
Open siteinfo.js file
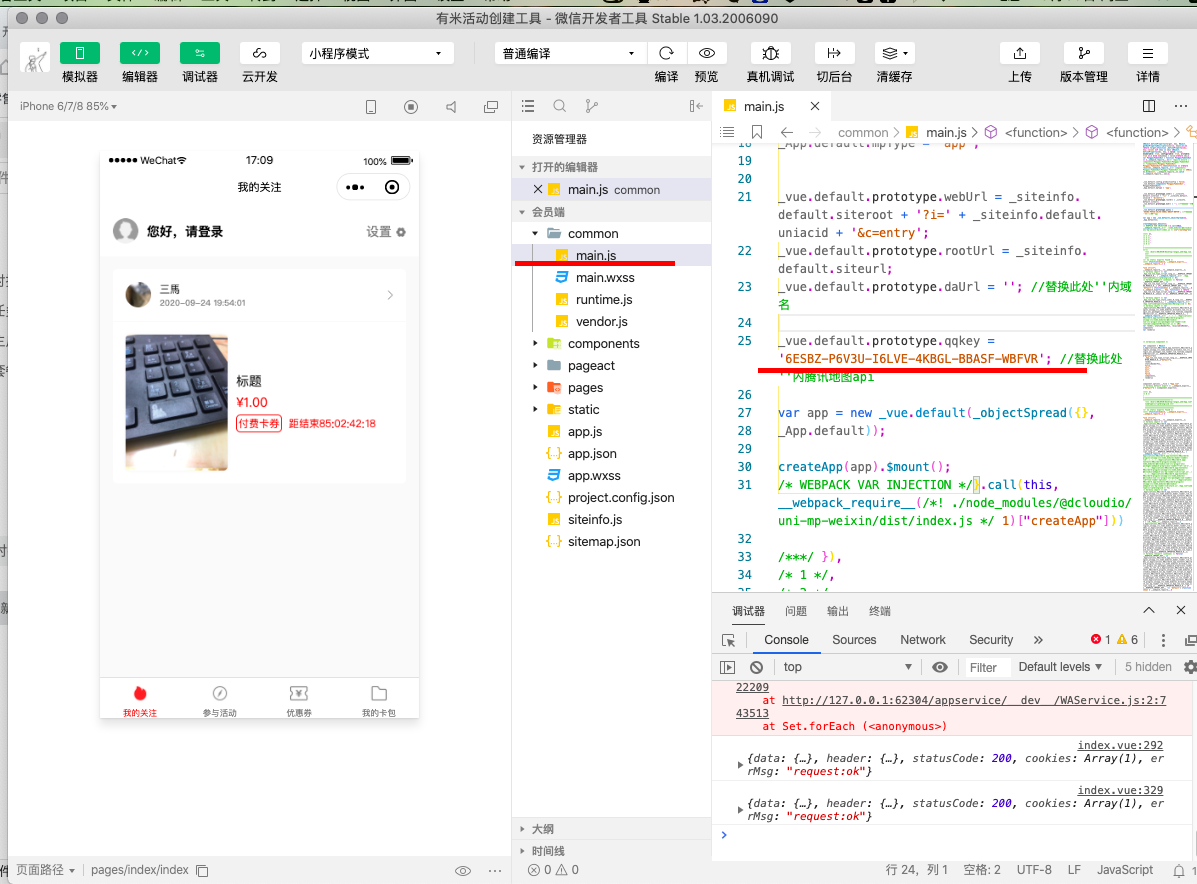pos(595,520)
